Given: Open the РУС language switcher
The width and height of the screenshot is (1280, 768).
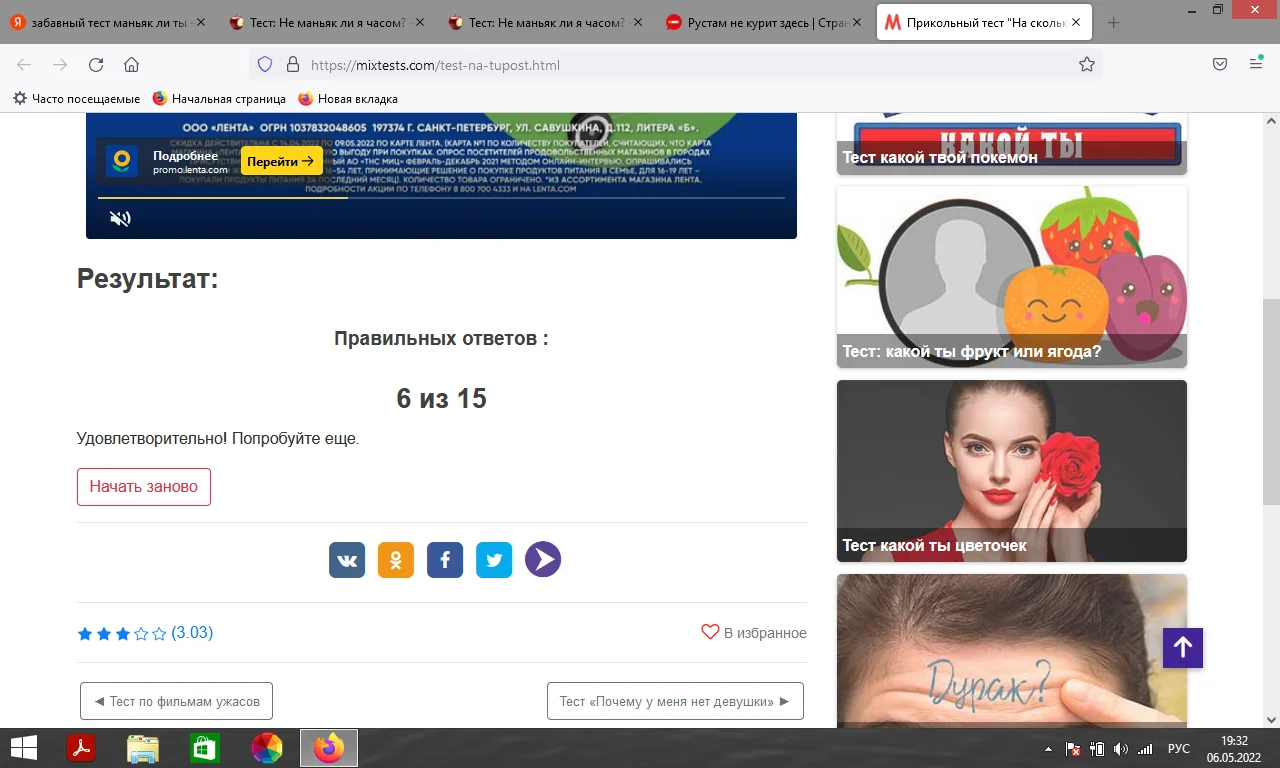Looking at the screenshot, I should [x=1178, y=747].
